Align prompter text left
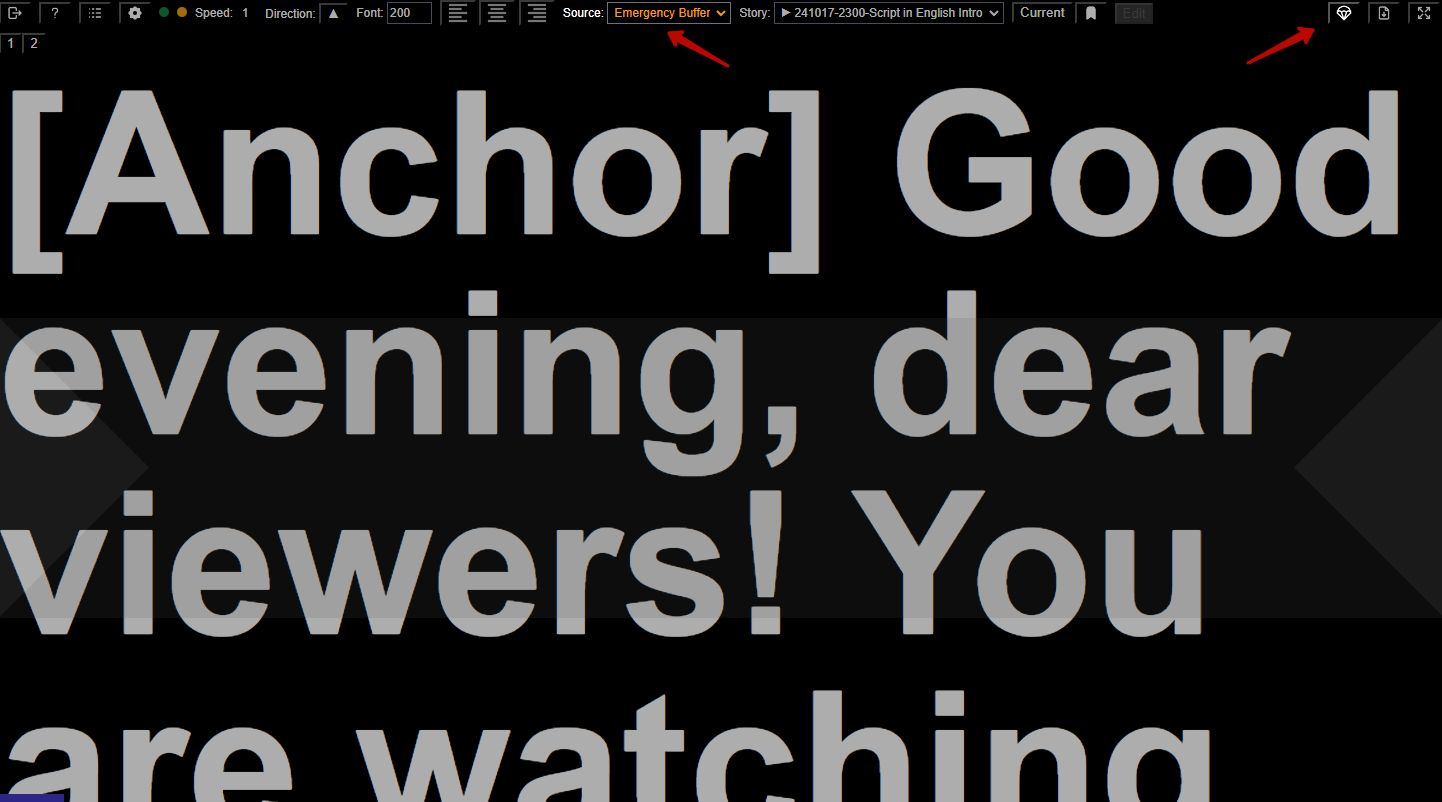Screen dimensions: 1442x802 [x=457, y=13]
